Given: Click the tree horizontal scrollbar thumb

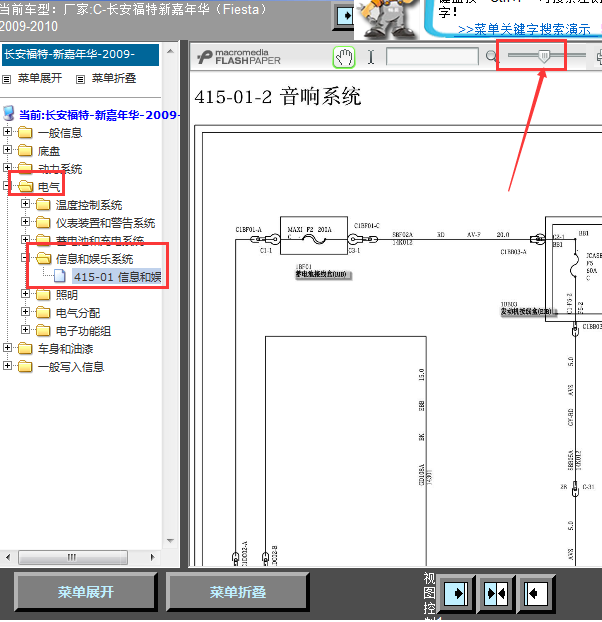Looking at the screenshot, I should point(73,557).
